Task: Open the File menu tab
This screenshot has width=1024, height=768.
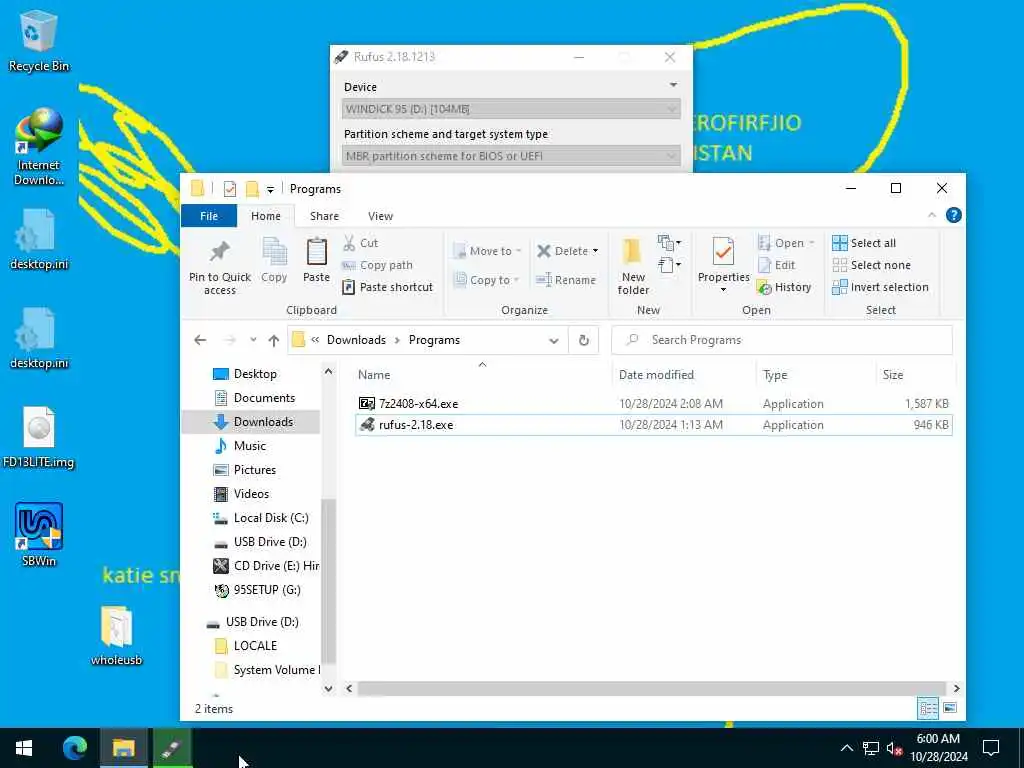Action: [209, 216]
